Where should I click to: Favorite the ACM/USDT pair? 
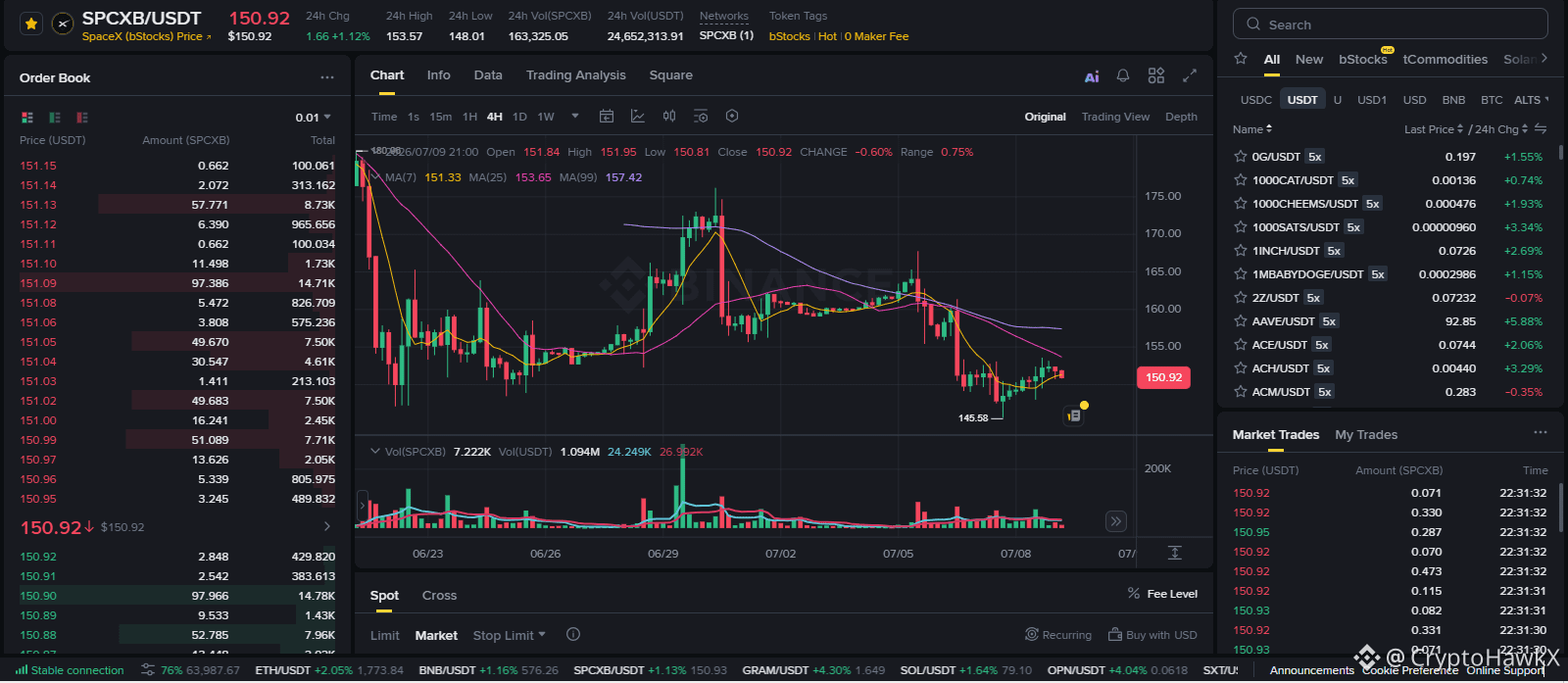pyautogui.click(x=1241, y=391)
